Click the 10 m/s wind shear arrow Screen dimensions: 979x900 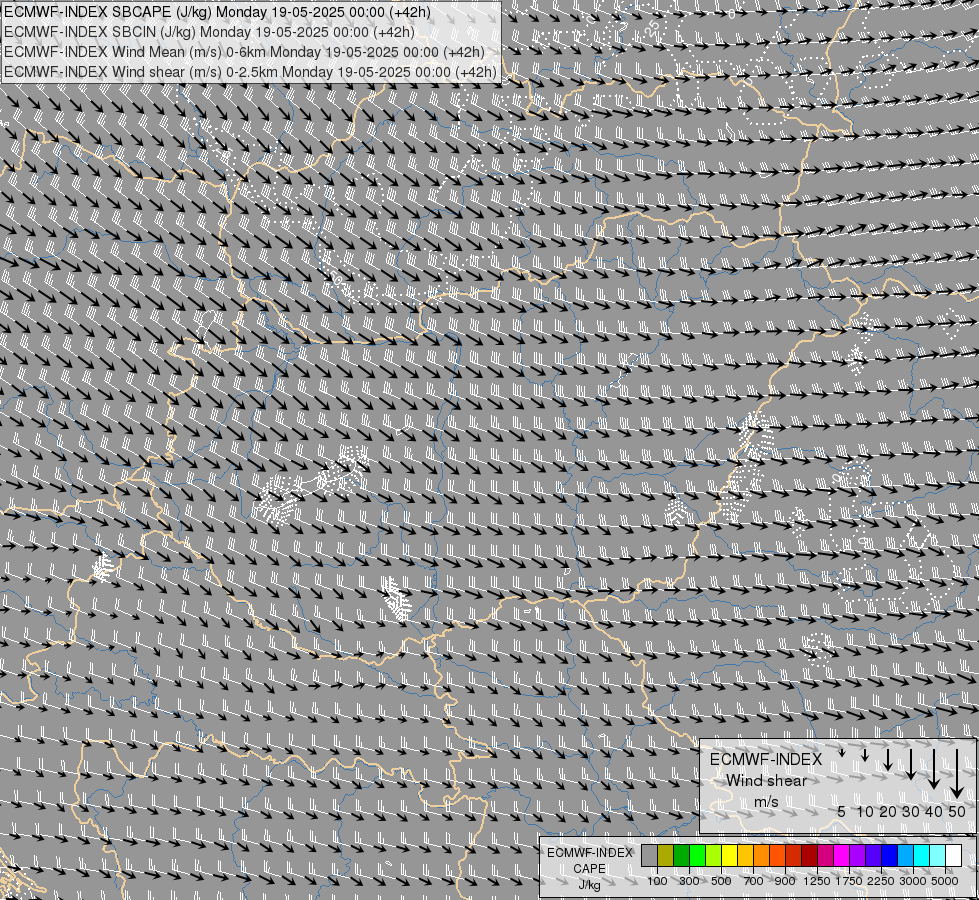pyautogui.click(x=865, y=755)
